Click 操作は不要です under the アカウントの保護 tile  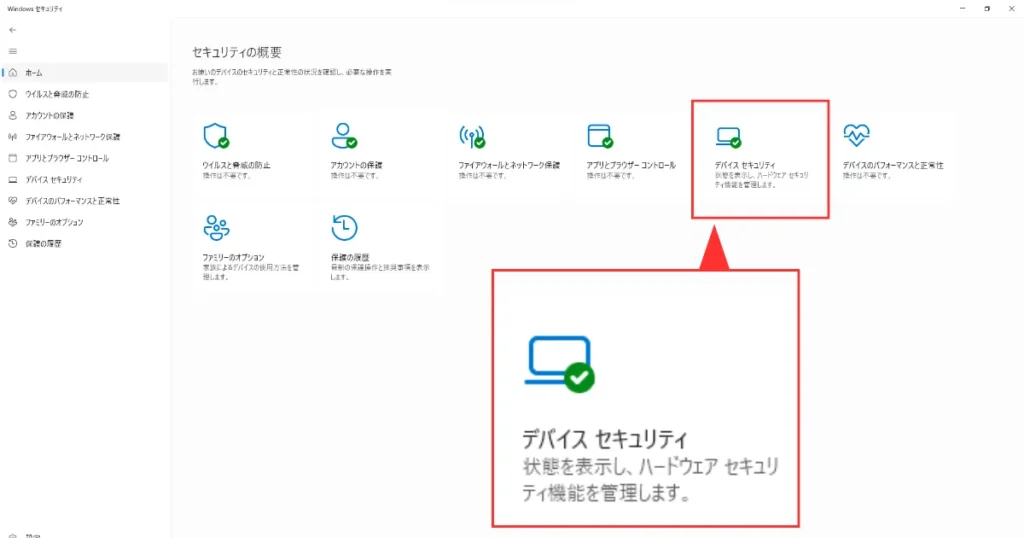[355, 176]
